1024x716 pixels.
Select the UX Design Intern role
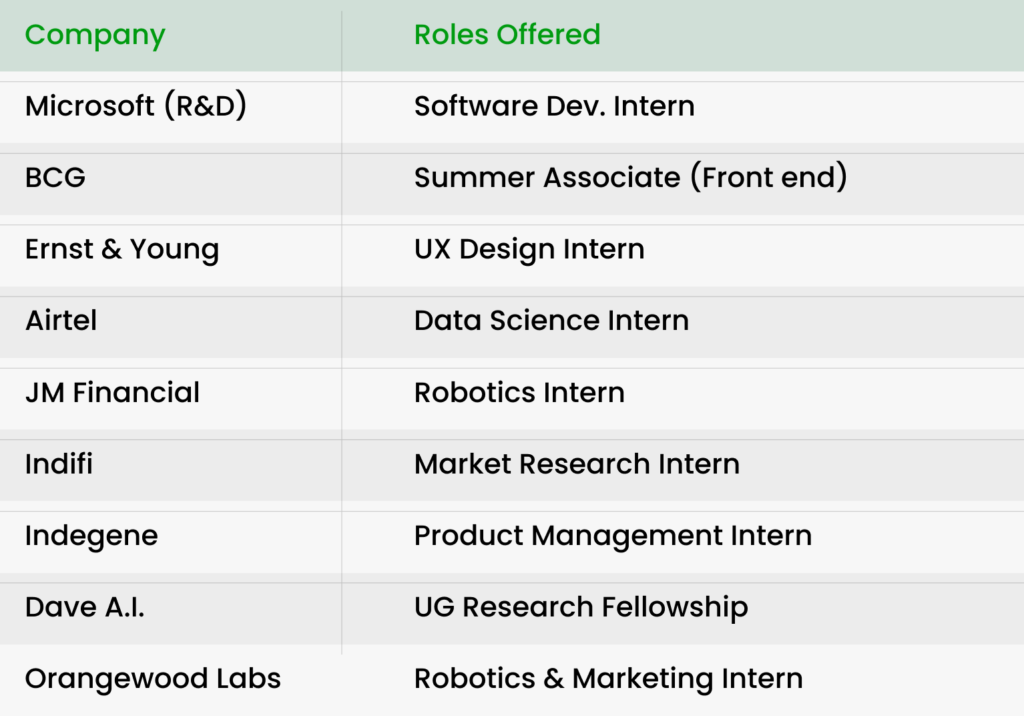tap(530, 250)
